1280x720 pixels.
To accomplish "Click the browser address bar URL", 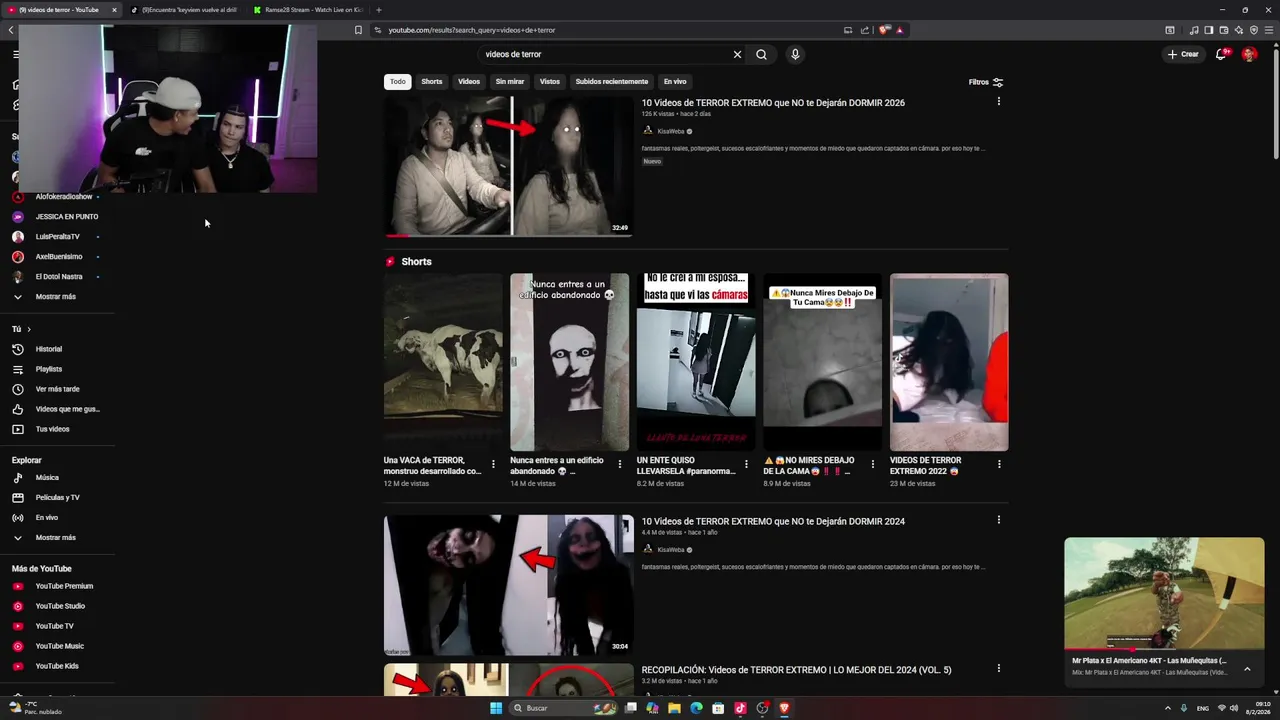I will pos(471,30).
